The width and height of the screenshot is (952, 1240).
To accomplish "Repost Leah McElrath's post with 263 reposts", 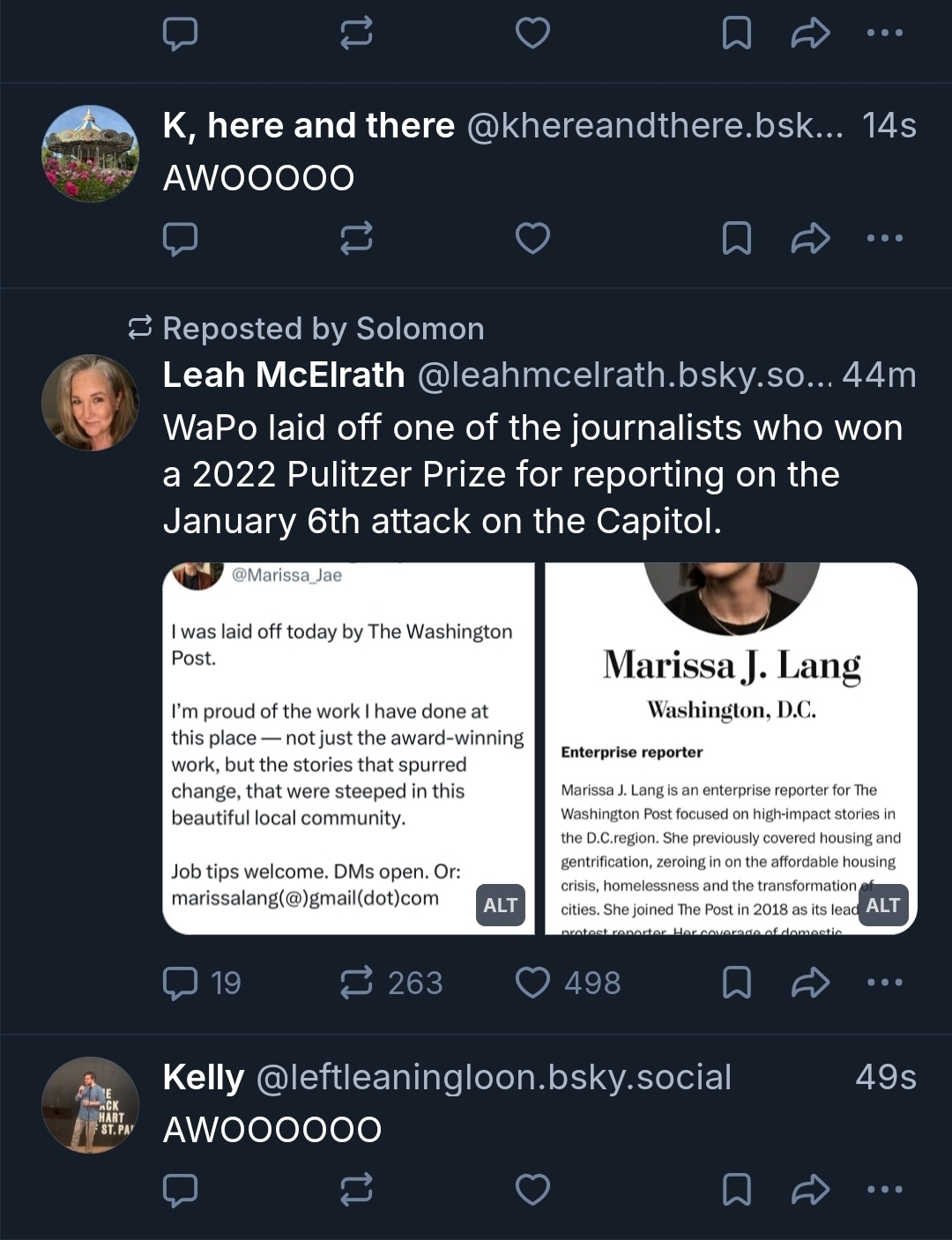I will (x=356, y=983).
